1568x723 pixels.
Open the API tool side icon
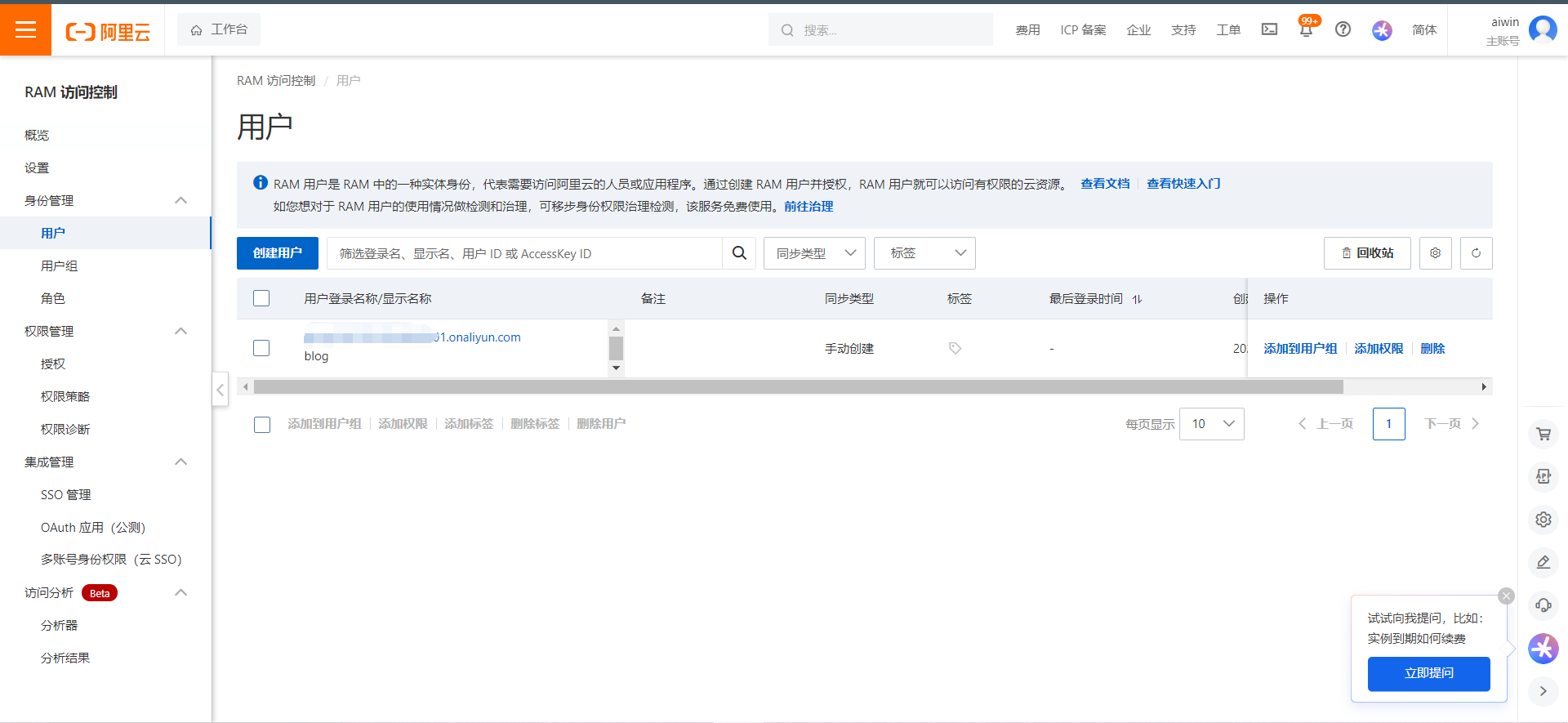click(1543, 476)
